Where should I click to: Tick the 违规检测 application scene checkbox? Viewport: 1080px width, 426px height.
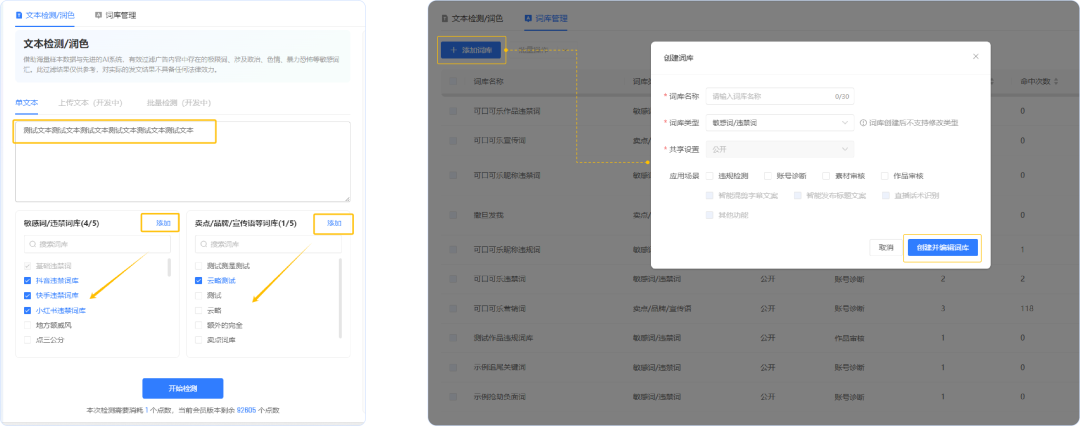(710, 175)
